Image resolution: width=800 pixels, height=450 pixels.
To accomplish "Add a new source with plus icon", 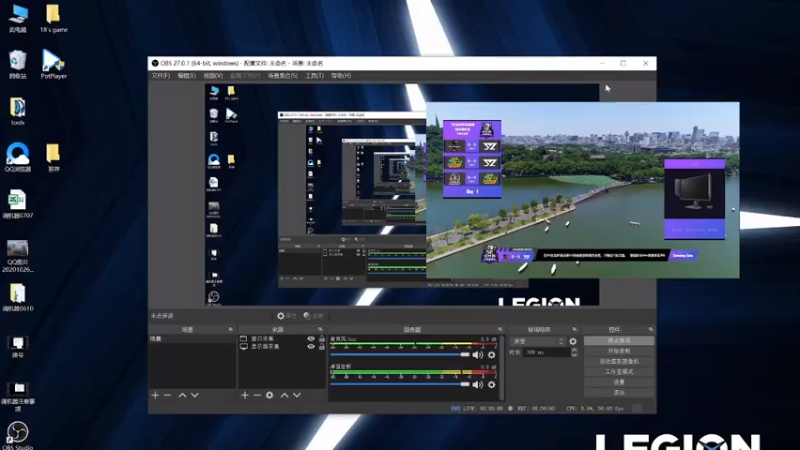I will point(245,395).
